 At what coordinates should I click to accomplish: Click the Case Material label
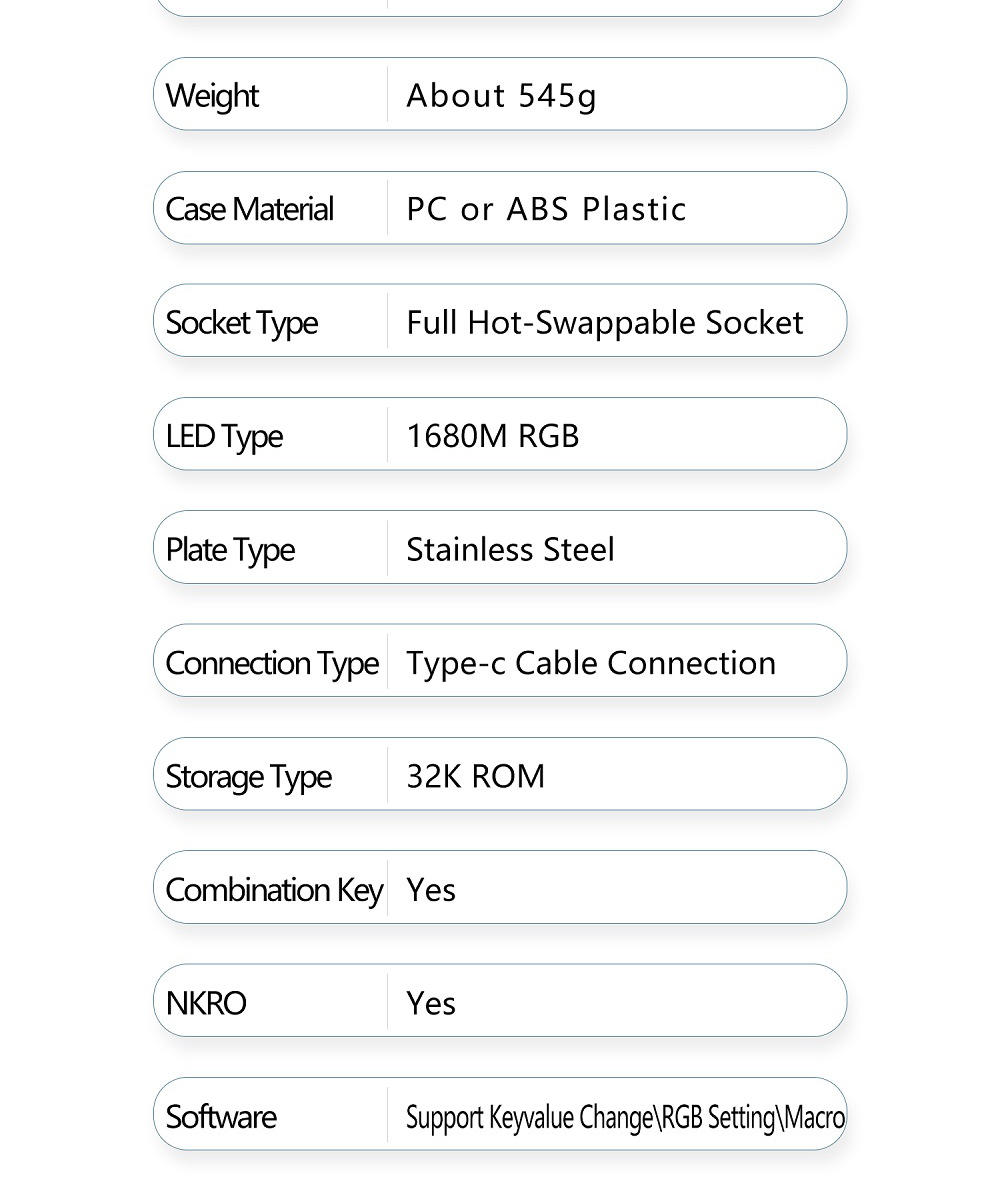(249, 209)
